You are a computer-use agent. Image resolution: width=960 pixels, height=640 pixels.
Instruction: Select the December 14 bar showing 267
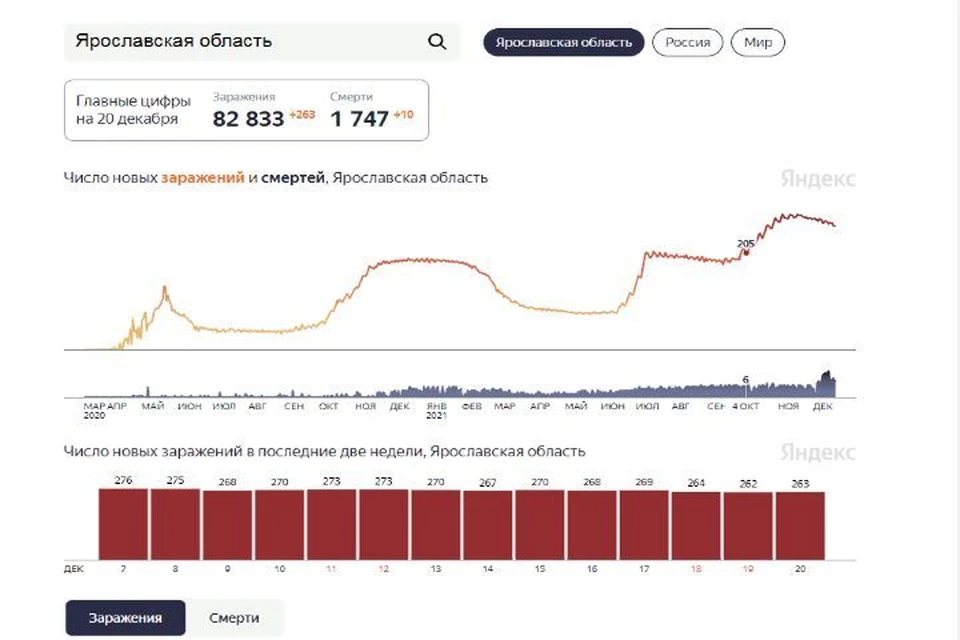point(487,525)
